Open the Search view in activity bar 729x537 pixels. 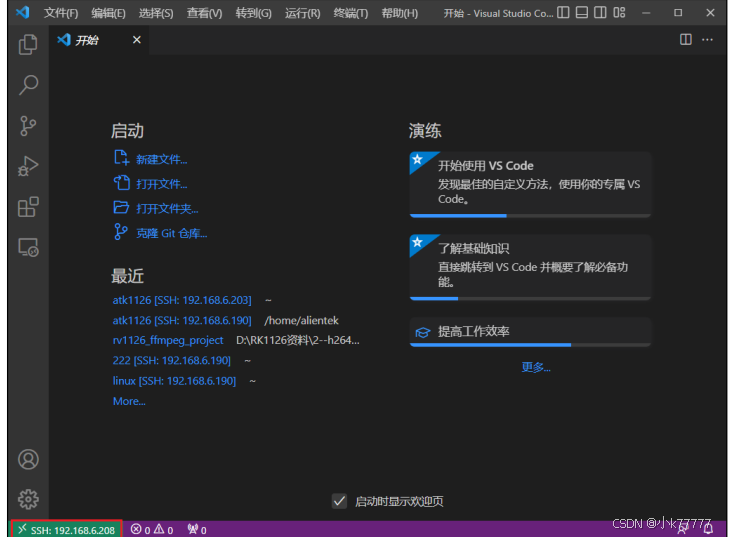(x=28, y=85)
